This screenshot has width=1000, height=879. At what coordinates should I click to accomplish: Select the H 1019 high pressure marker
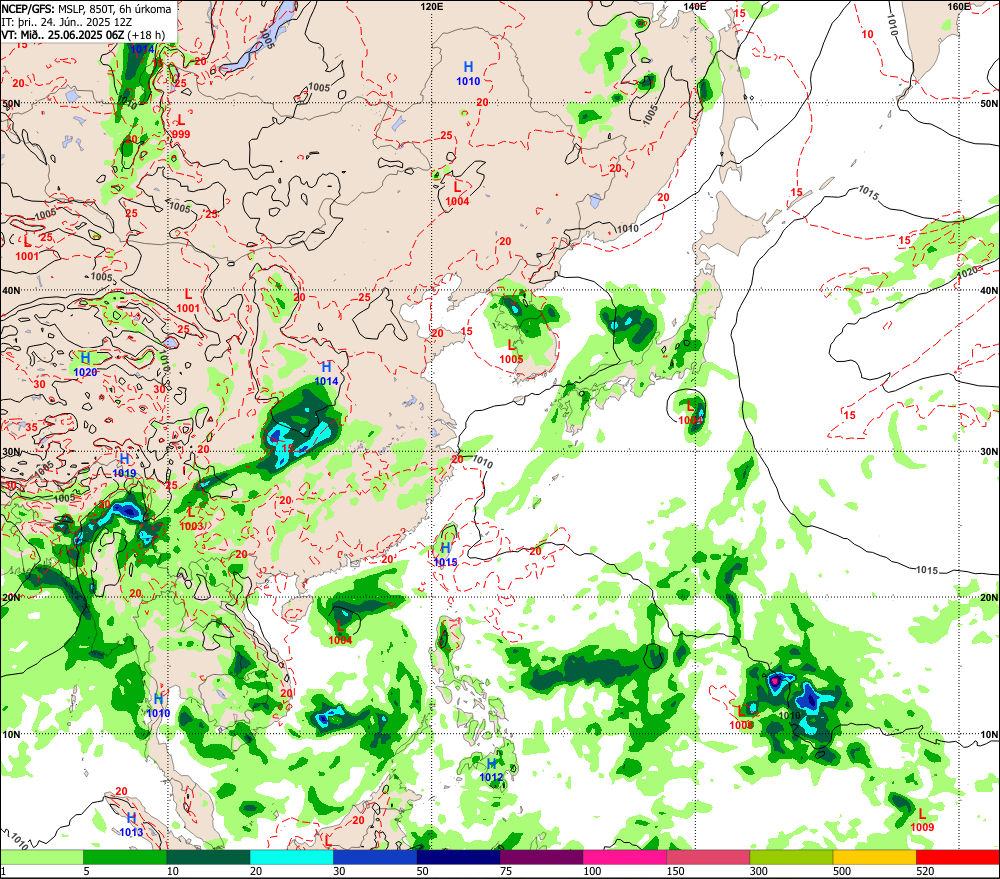click(124, 466)
